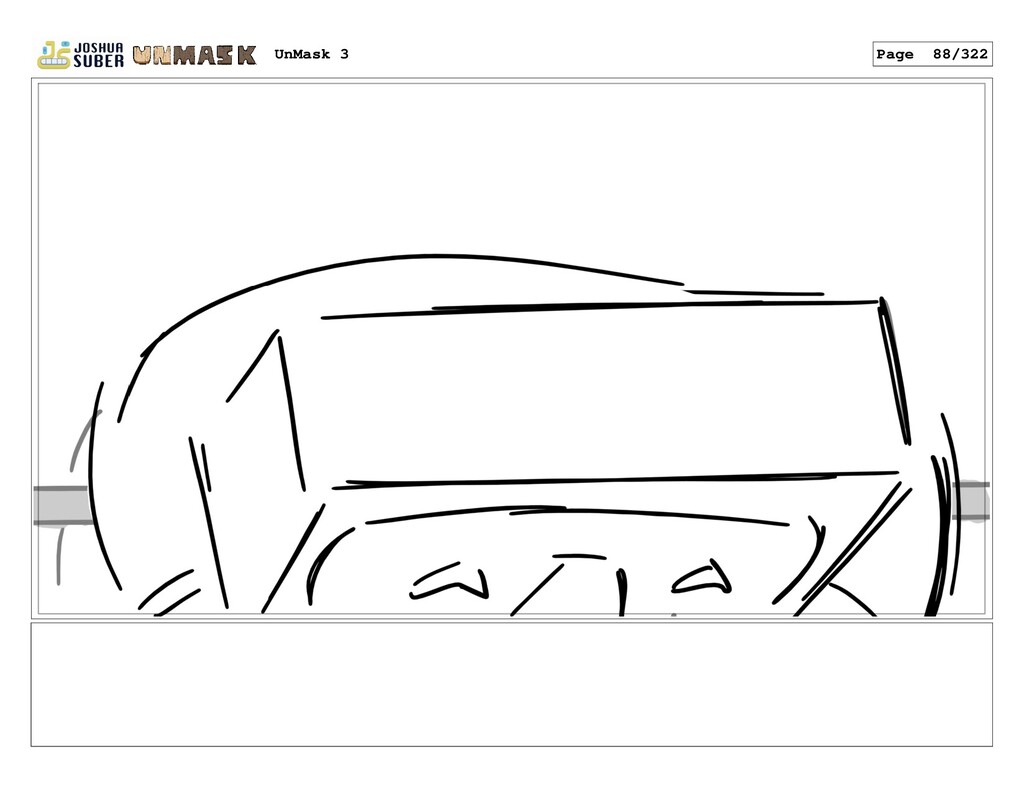Image resolution: width=1024 pixels, height=793 pixels.
Task: Click the storyboard sketch panel
Action: [x=511, y=349]
